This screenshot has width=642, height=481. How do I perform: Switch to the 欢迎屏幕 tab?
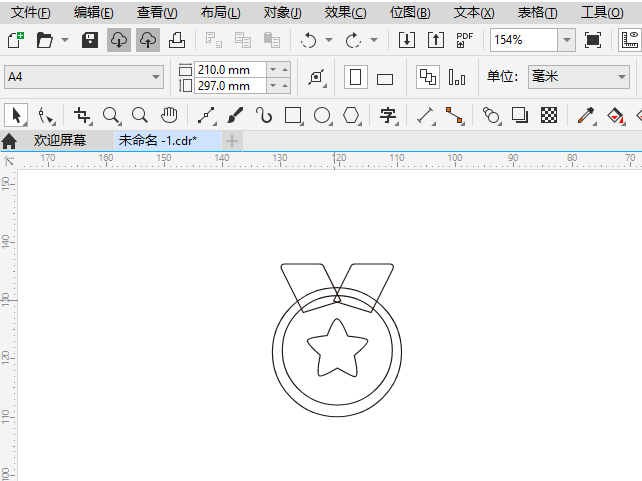(x=60, y=140)
